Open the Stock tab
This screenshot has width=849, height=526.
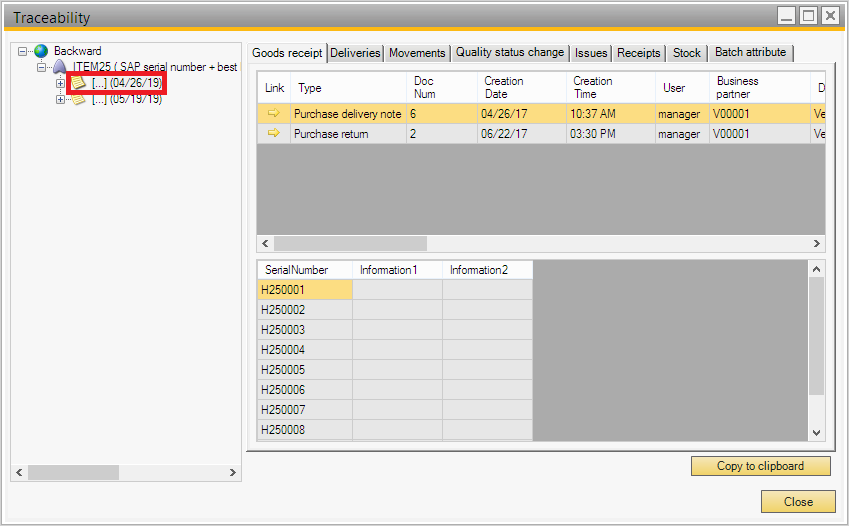pos(687,53)
